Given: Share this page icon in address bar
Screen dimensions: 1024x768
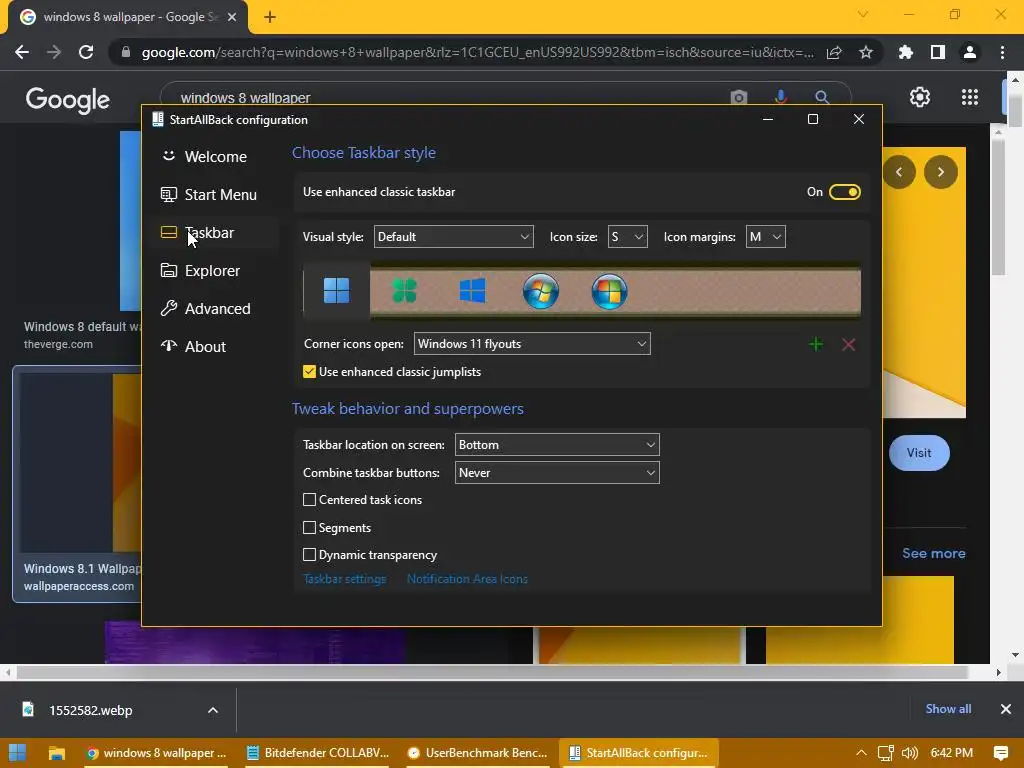Looking at the screenshot, I should coord(834,52).
